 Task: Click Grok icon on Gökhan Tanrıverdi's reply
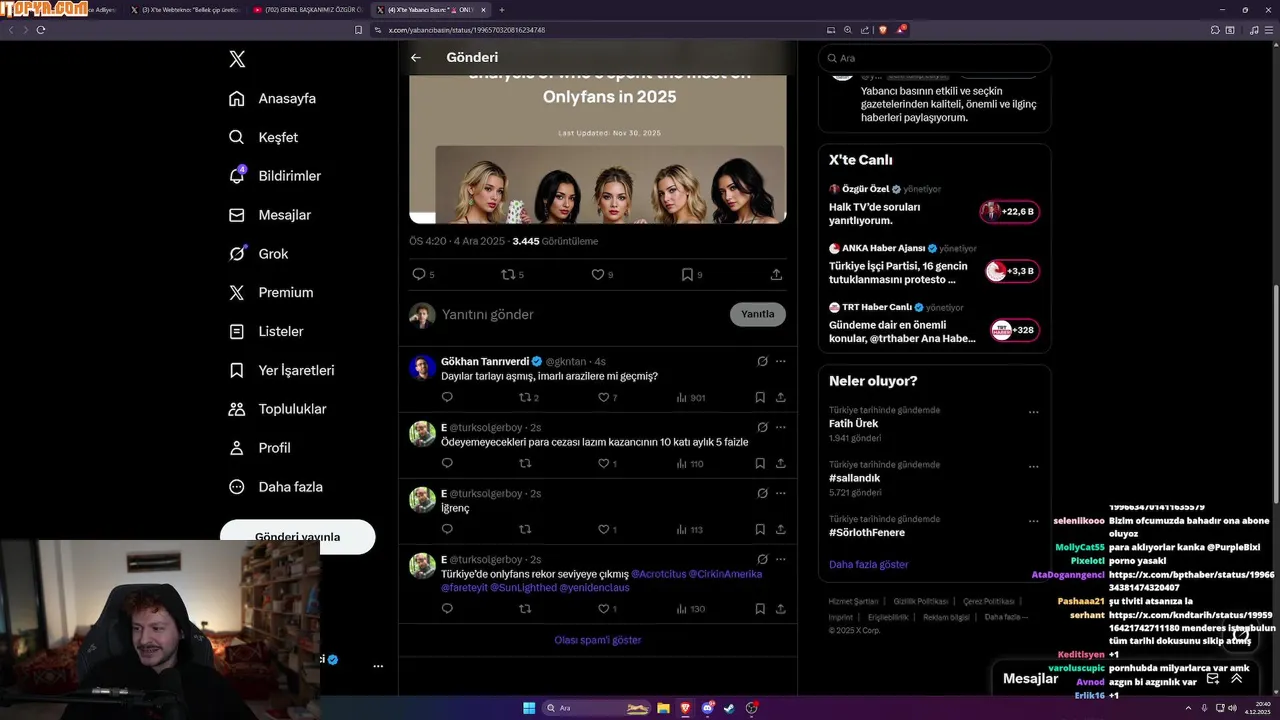[x=762, y=361]
